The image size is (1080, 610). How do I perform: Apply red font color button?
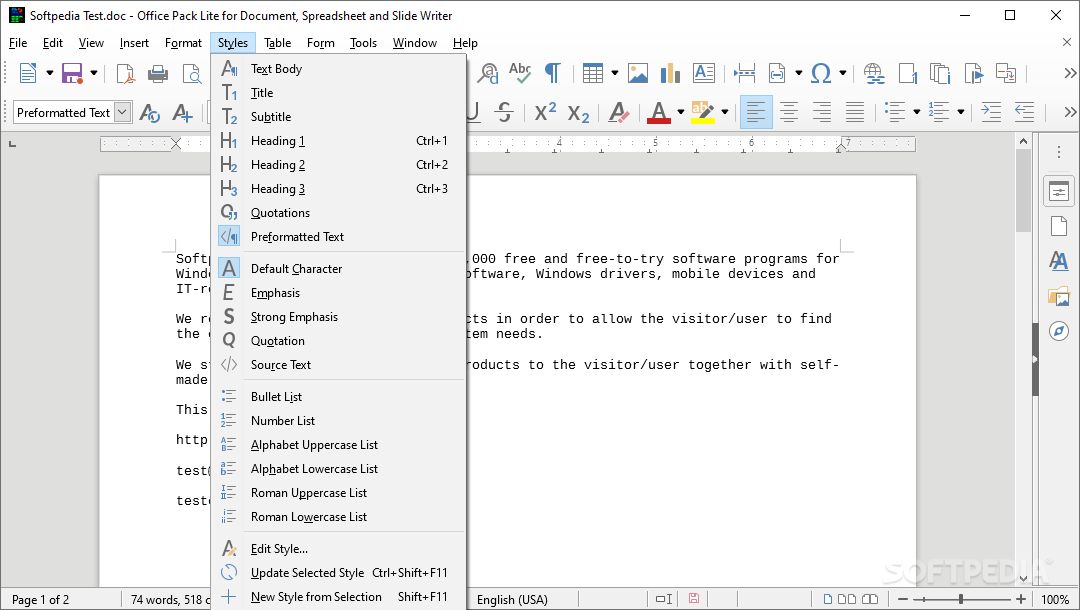pos(659,112)
